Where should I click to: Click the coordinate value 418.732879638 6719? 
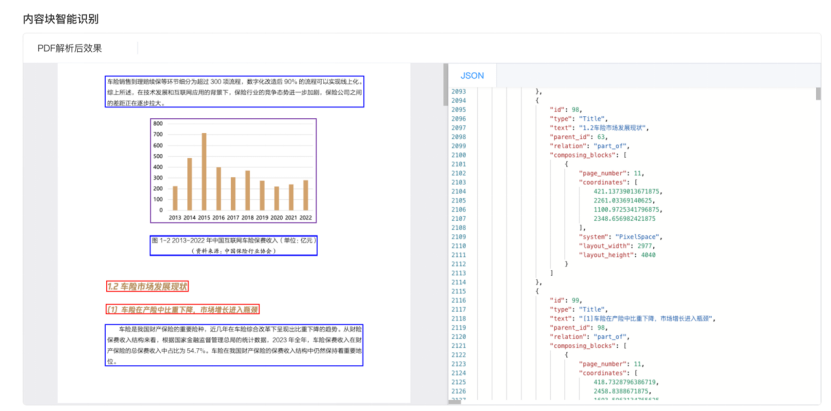[626, 382]
